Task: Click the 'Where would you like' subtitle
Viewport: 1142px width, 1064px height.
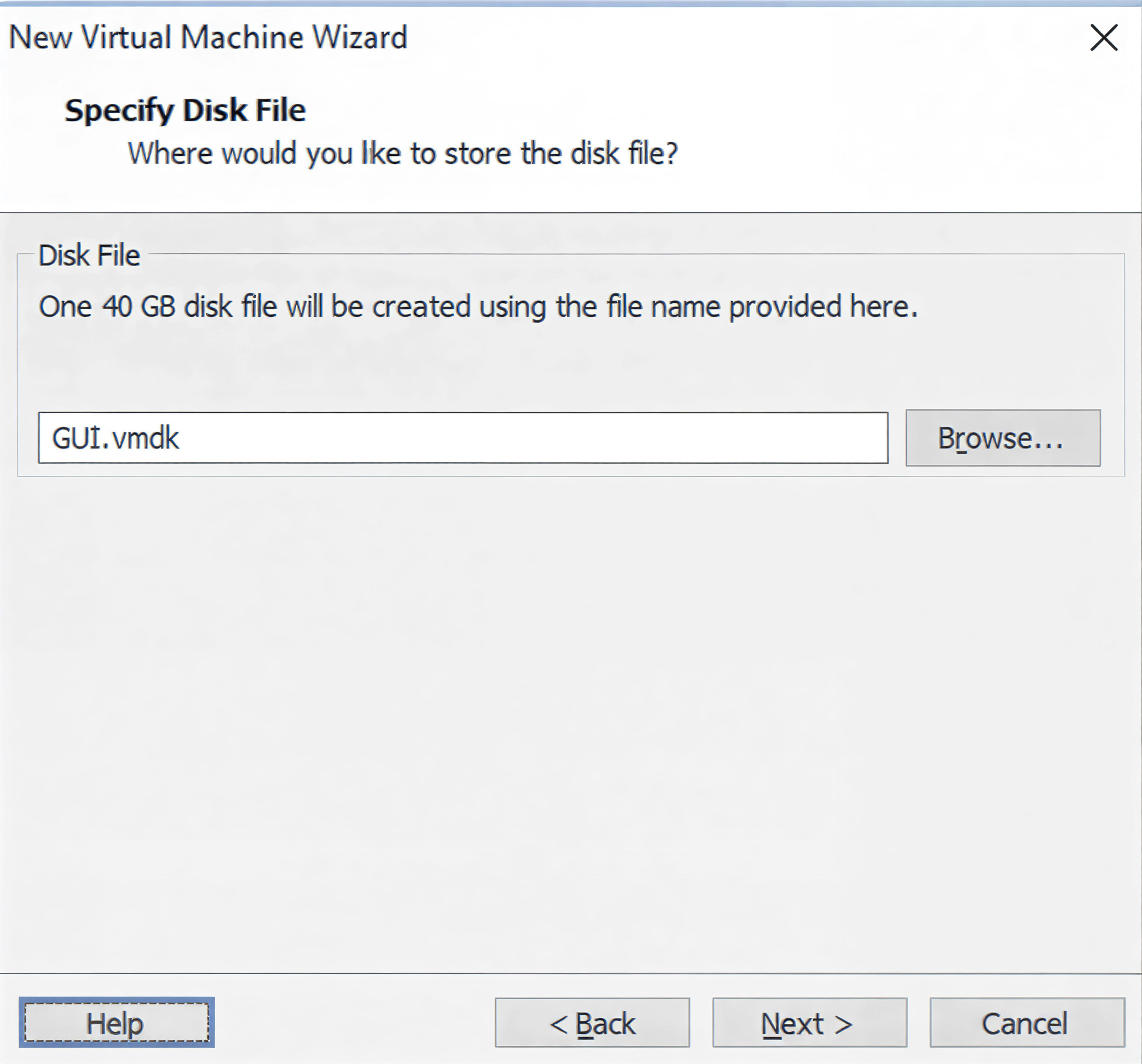Action: [x=402, y=153]
